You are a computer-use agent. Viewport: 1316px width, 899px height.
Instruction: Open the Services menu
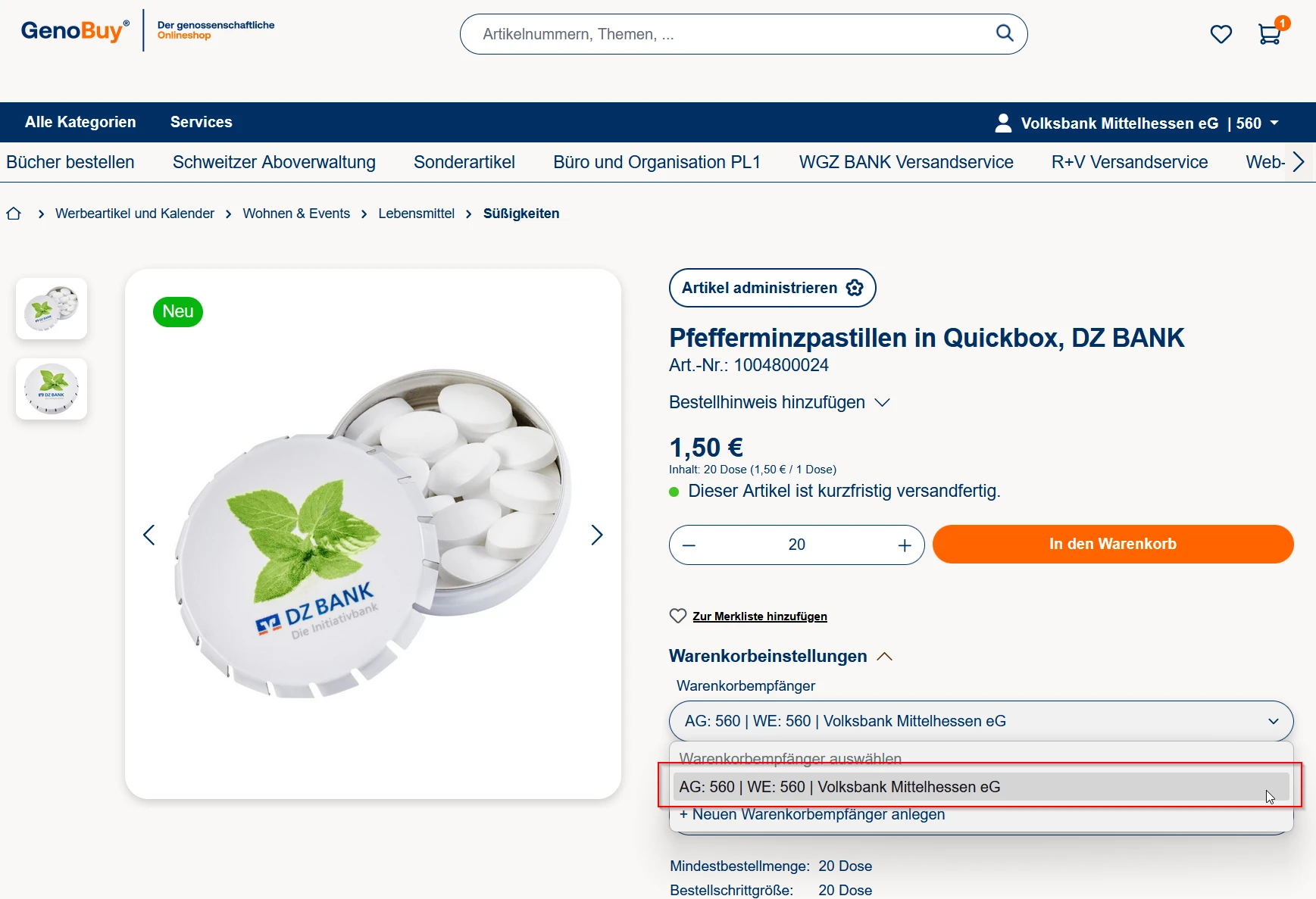click(201, 122)
